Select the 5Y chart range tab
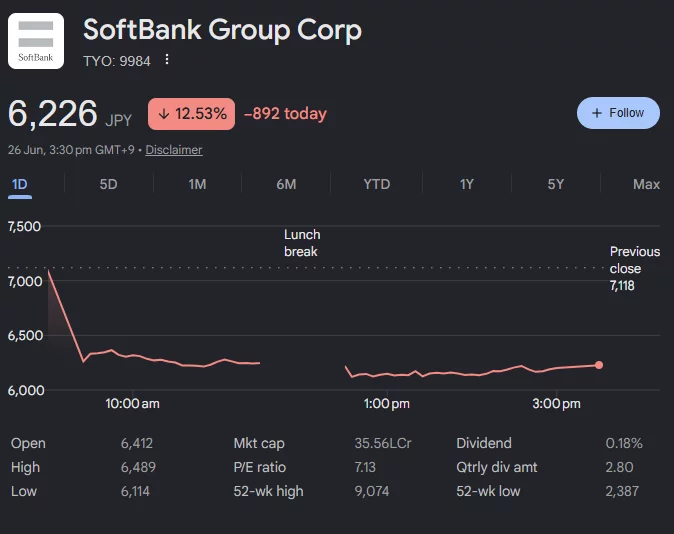The height and width of the screenshot is (534, 674). point(555,184)
